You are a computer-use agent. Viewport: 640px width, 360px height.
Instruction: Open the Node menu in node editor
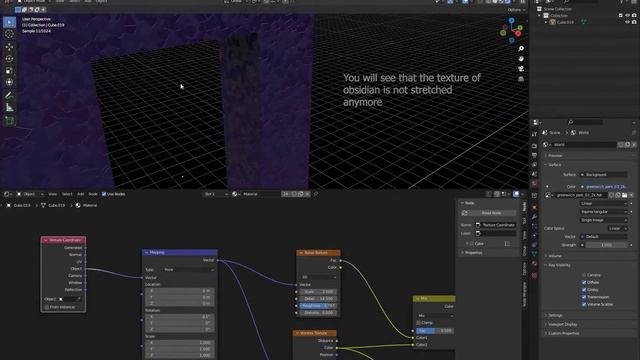click(93, 194)
